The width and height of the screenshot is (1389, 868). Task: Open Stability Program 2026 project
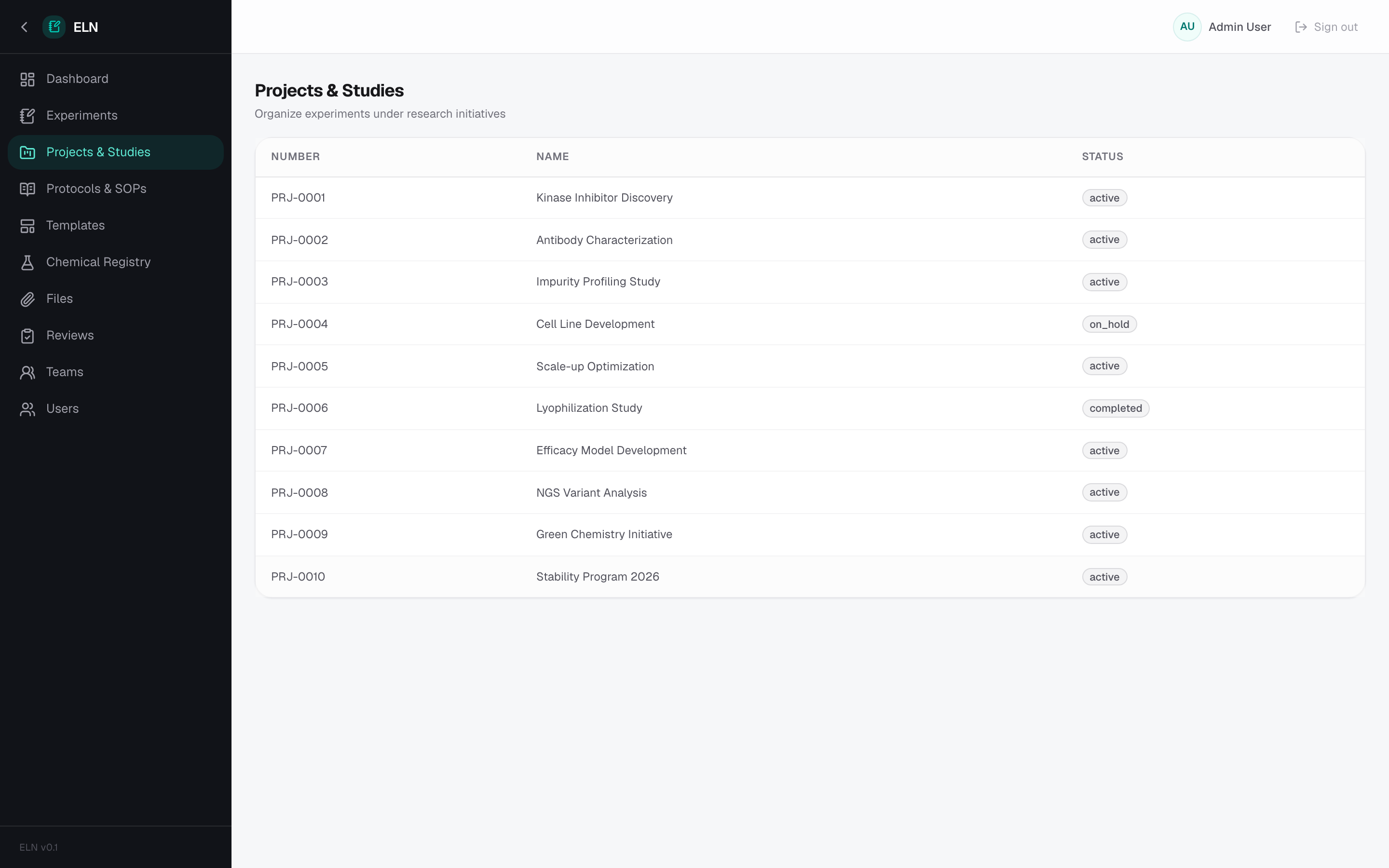pos(598,577)
